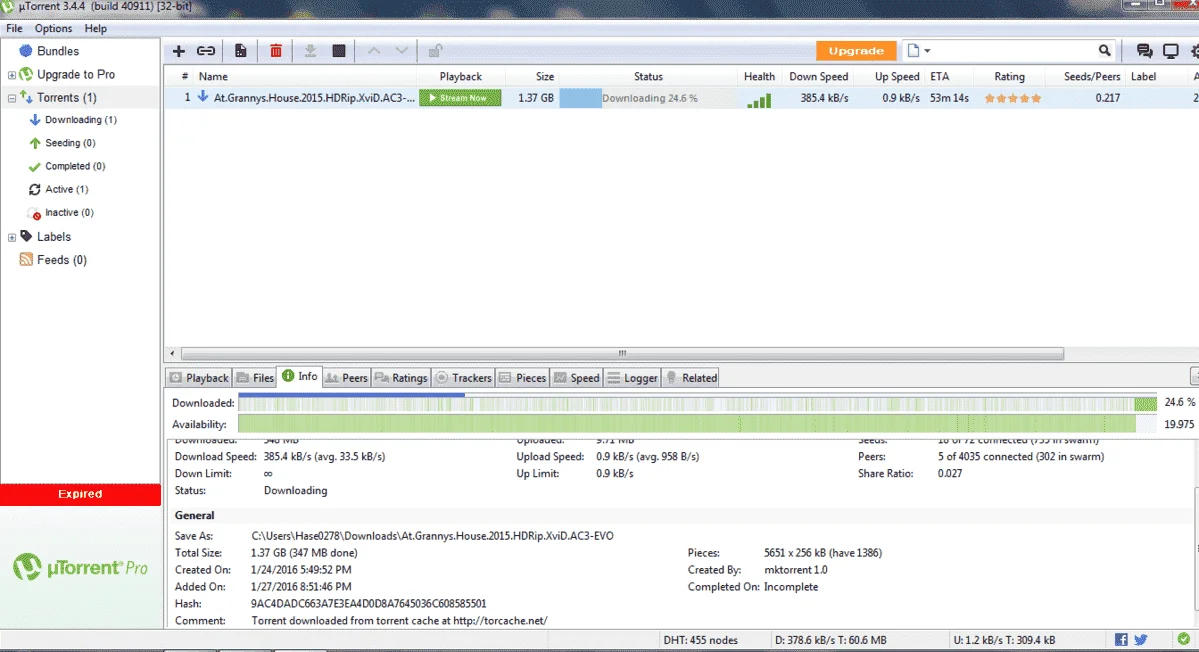Screen dimensions: 1199x652
Task: Switch to the Ratings tab
Action: (x=401, y=378)
